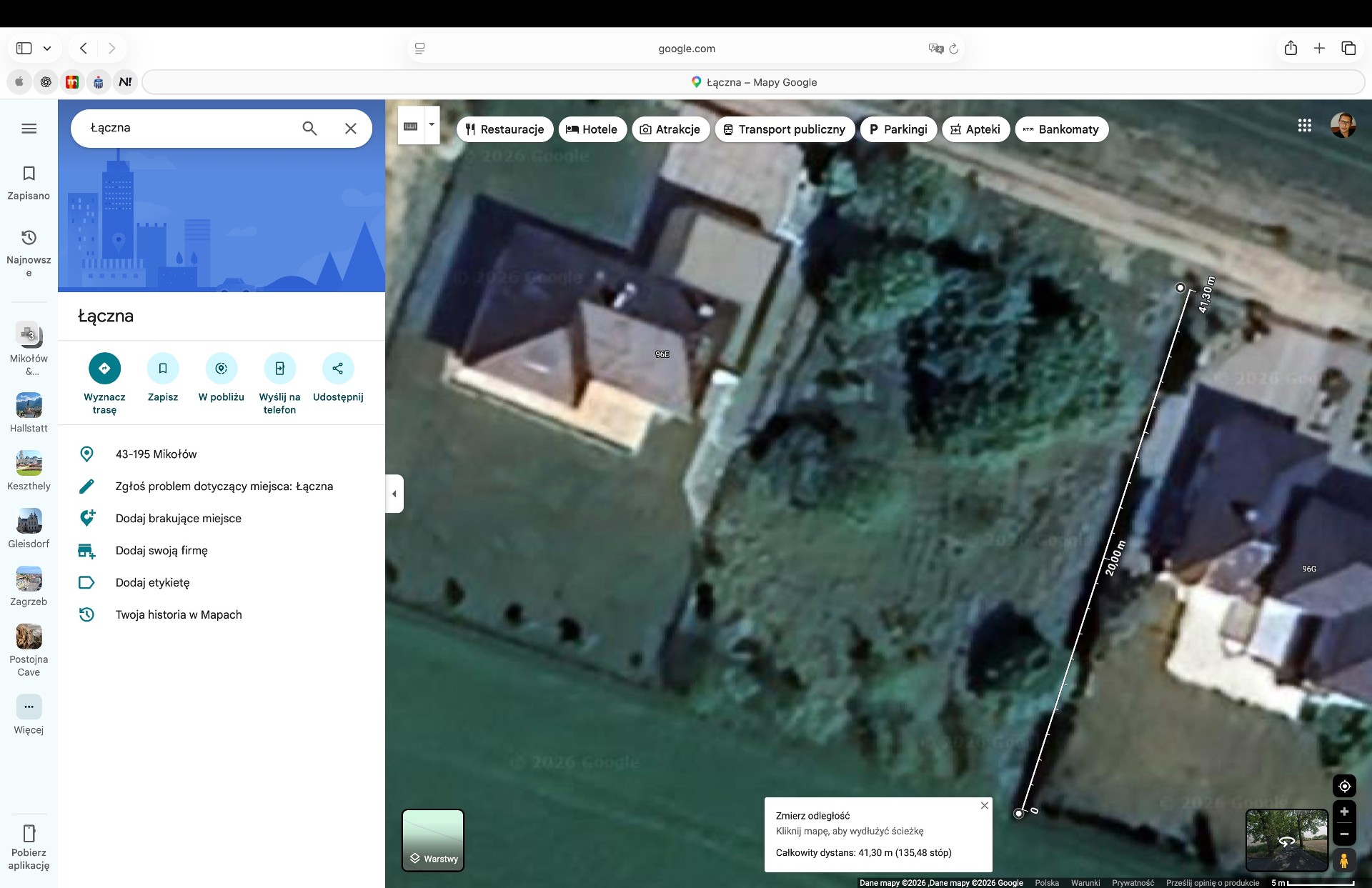Go back in Safari
The image size is (1372, 888).
point(84,49)
